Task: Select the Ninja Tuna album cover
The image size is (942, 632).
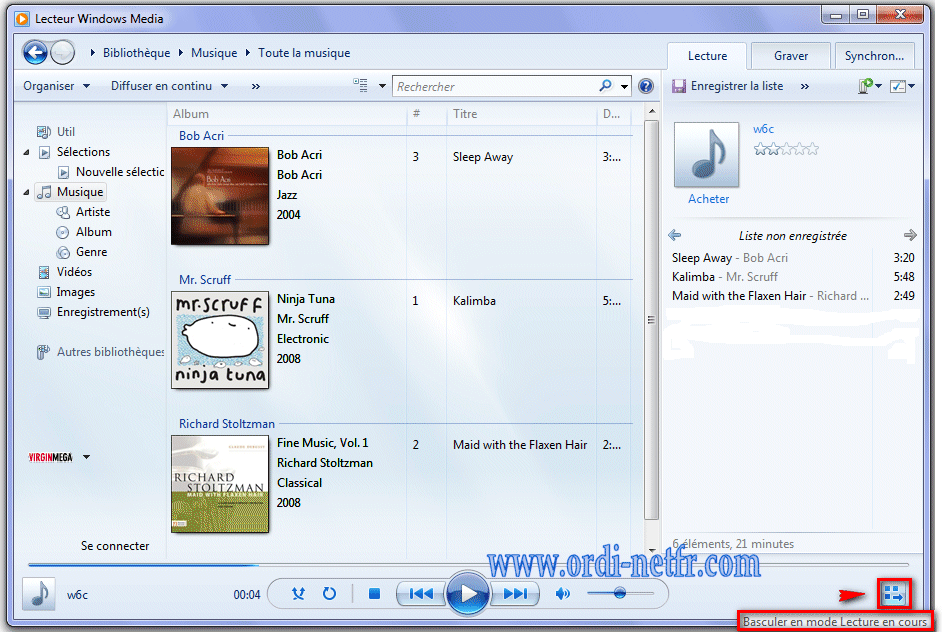Action: (220, 340)
